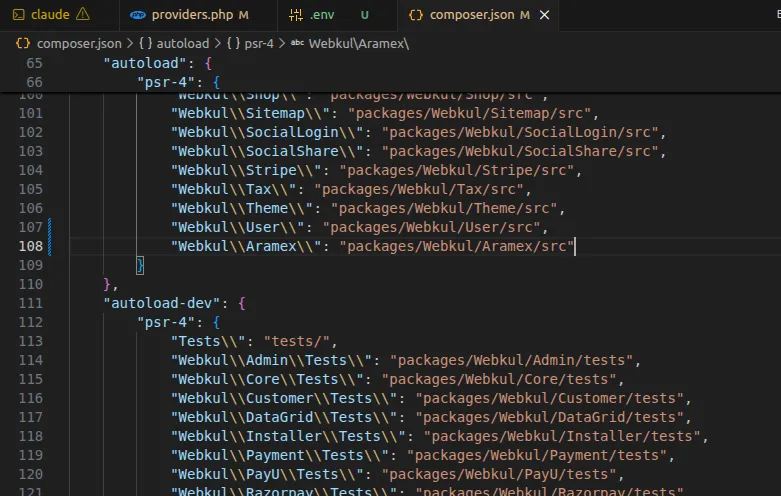Screen dimensions: 781x496
Task: Click composer.json in the breadcrumb
Action: point(79,43)
